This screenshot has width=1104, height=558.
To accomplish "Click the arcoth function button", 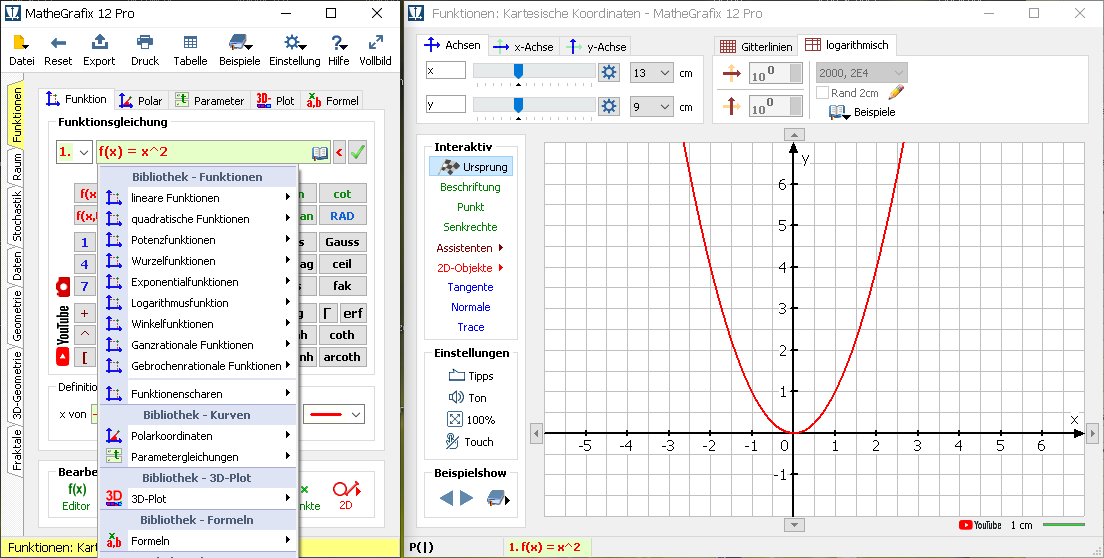I will pos(342,357).
